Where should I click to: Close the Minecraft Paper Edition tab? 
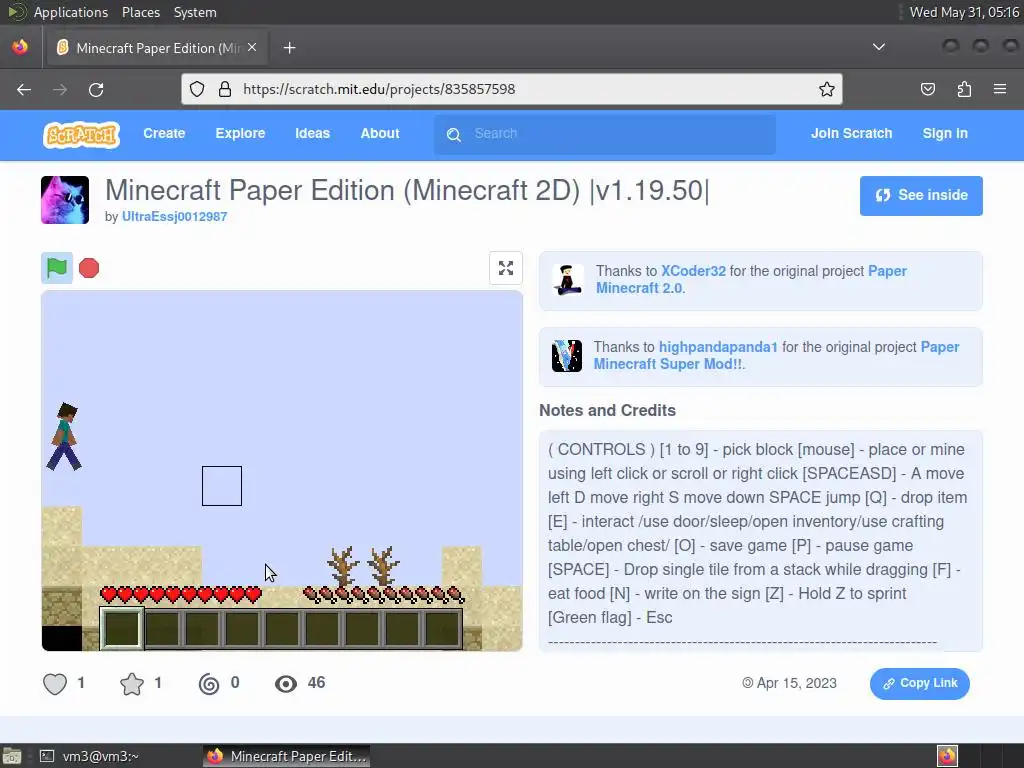[252, 48]
